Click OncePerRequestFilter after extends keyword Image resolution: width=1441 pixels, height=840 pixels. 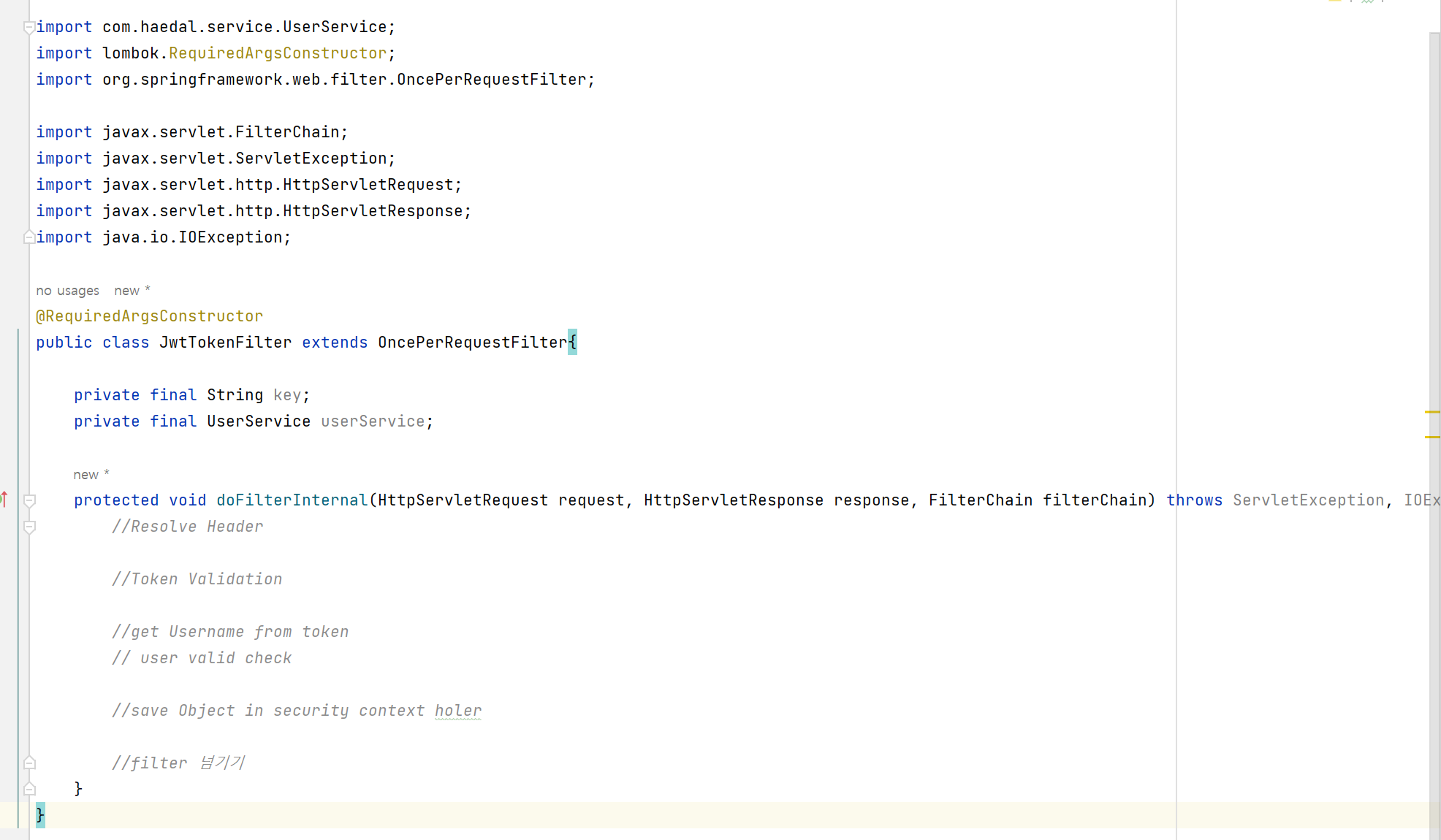point(473,343)
